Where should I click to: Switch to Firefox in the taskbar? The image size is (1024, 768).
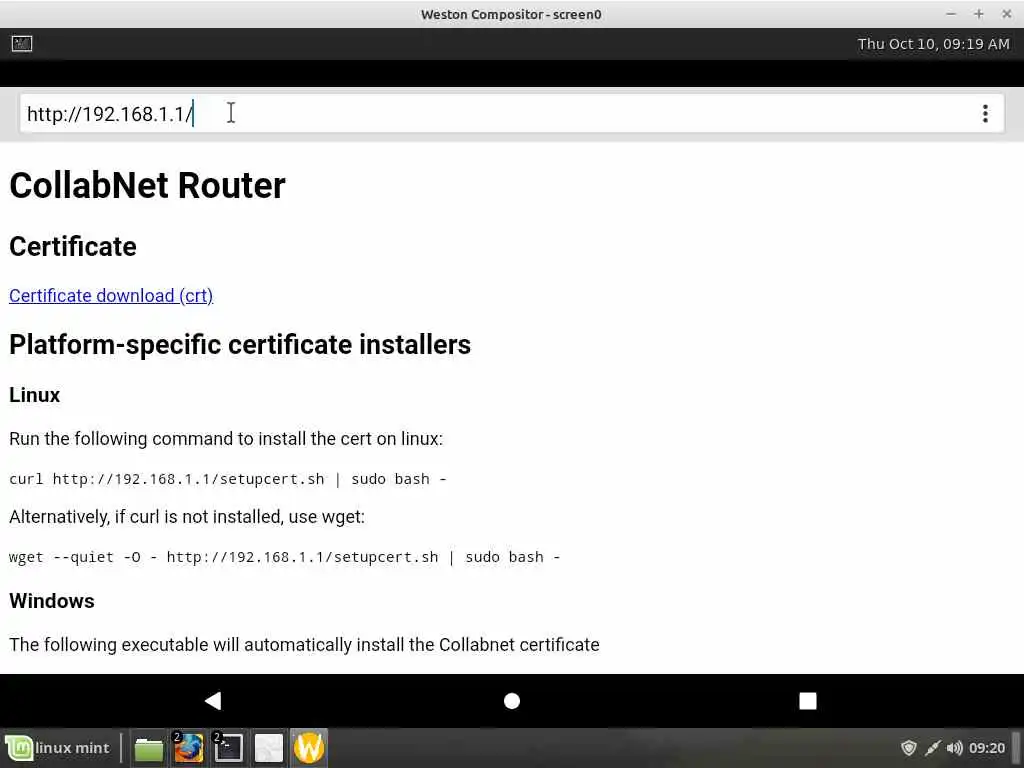click(189, 748)
